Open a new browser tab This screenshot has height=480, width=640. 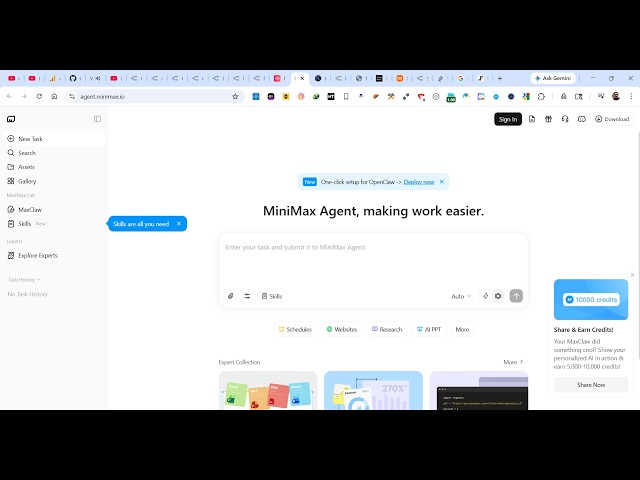500,78
